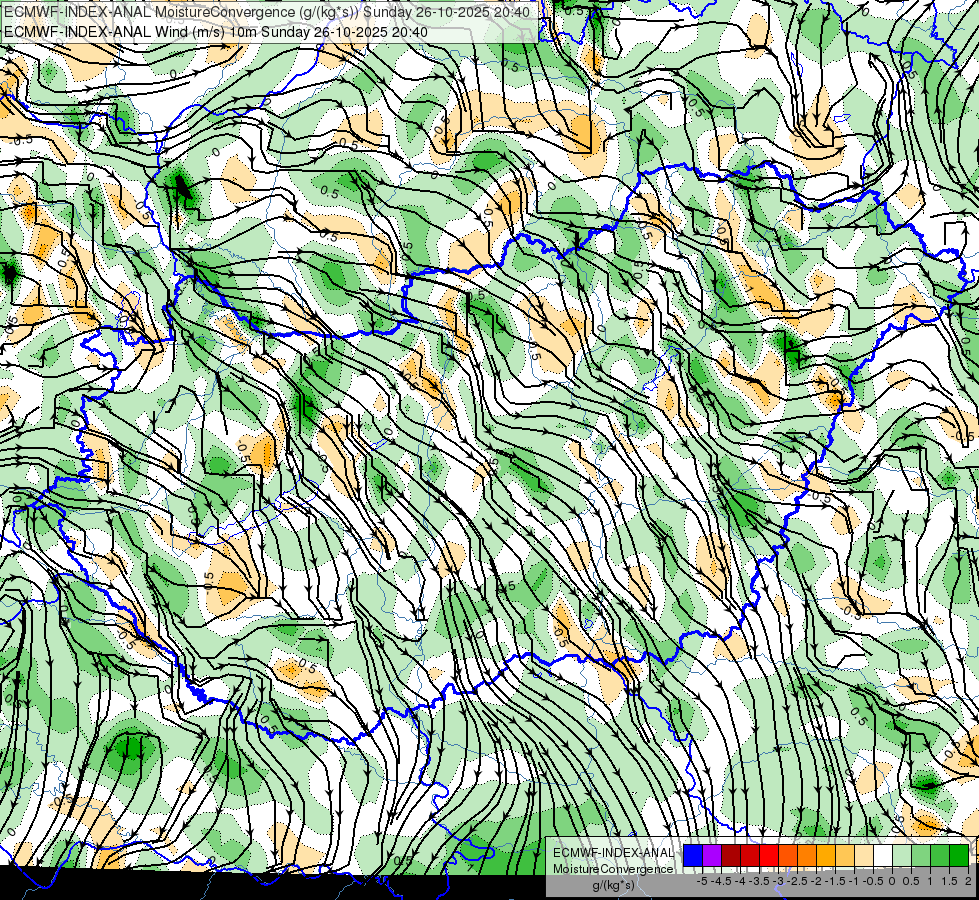
Task: Click the orange swatch between -2.5 and -2
Action: (807, 855)
